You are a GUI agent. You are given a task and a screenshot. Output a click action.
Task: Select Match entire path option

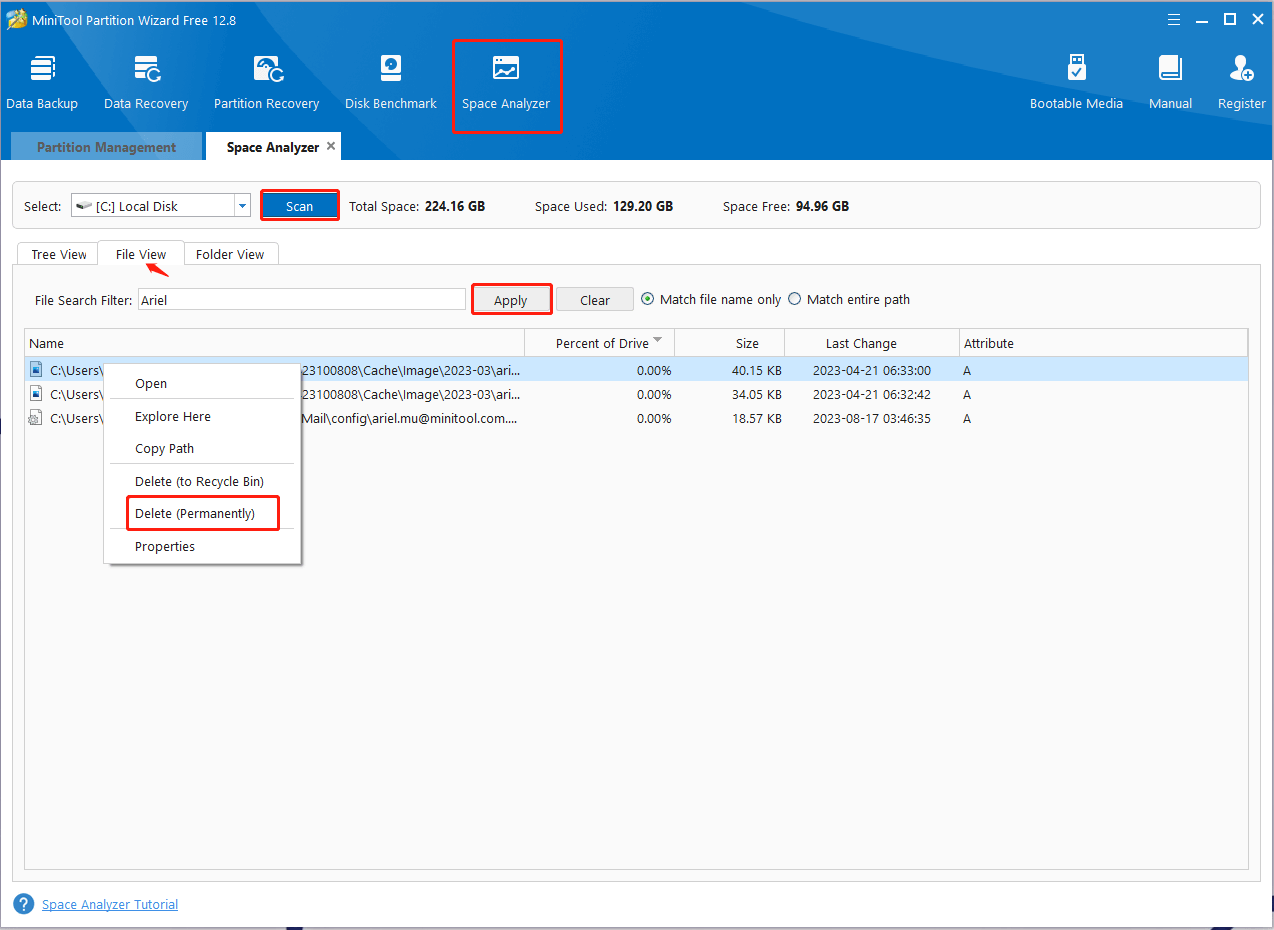849,299
